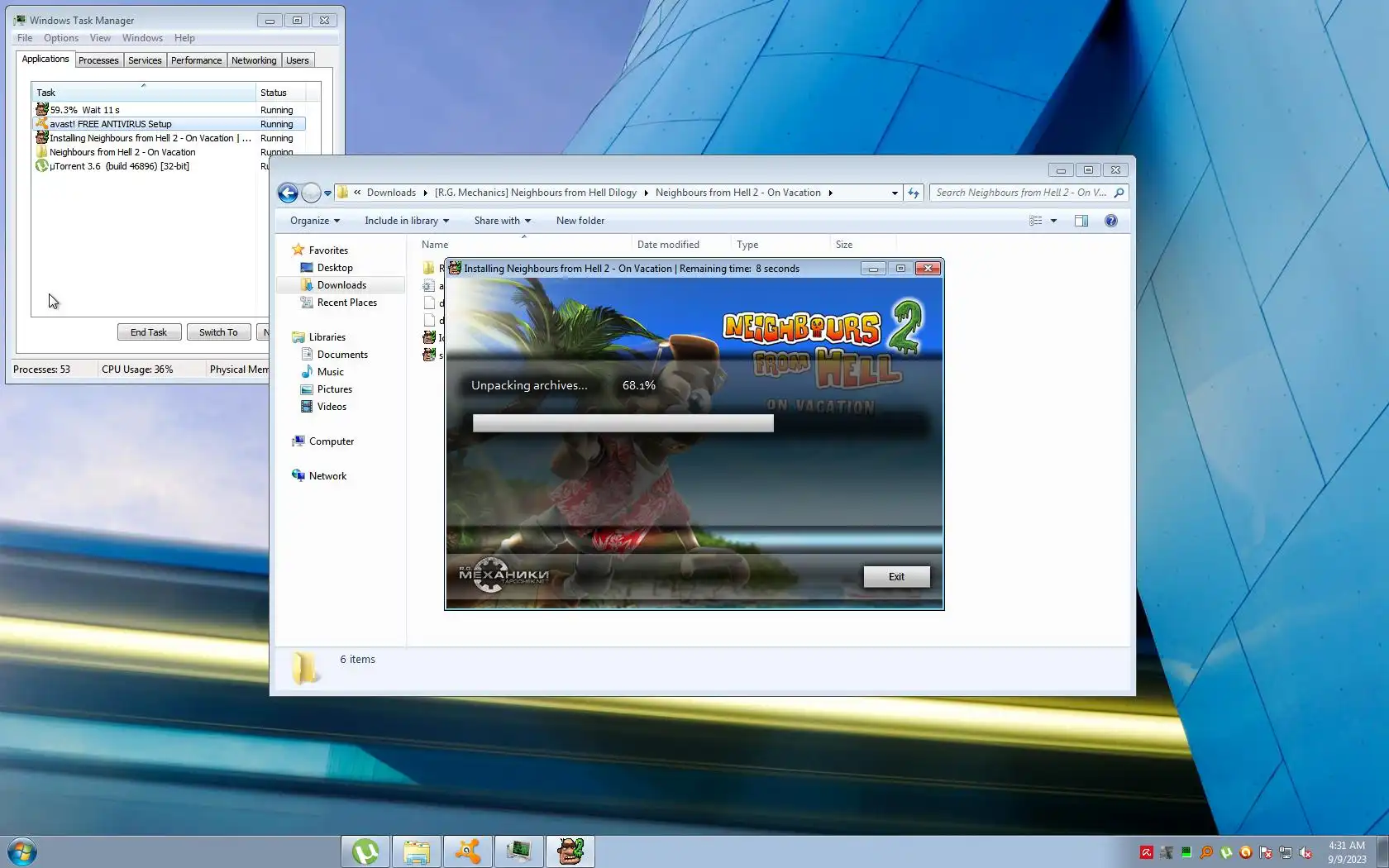Expand breadcrumb arrow after On Vacation
1389x868 pixels.
(x=830, y=193)
